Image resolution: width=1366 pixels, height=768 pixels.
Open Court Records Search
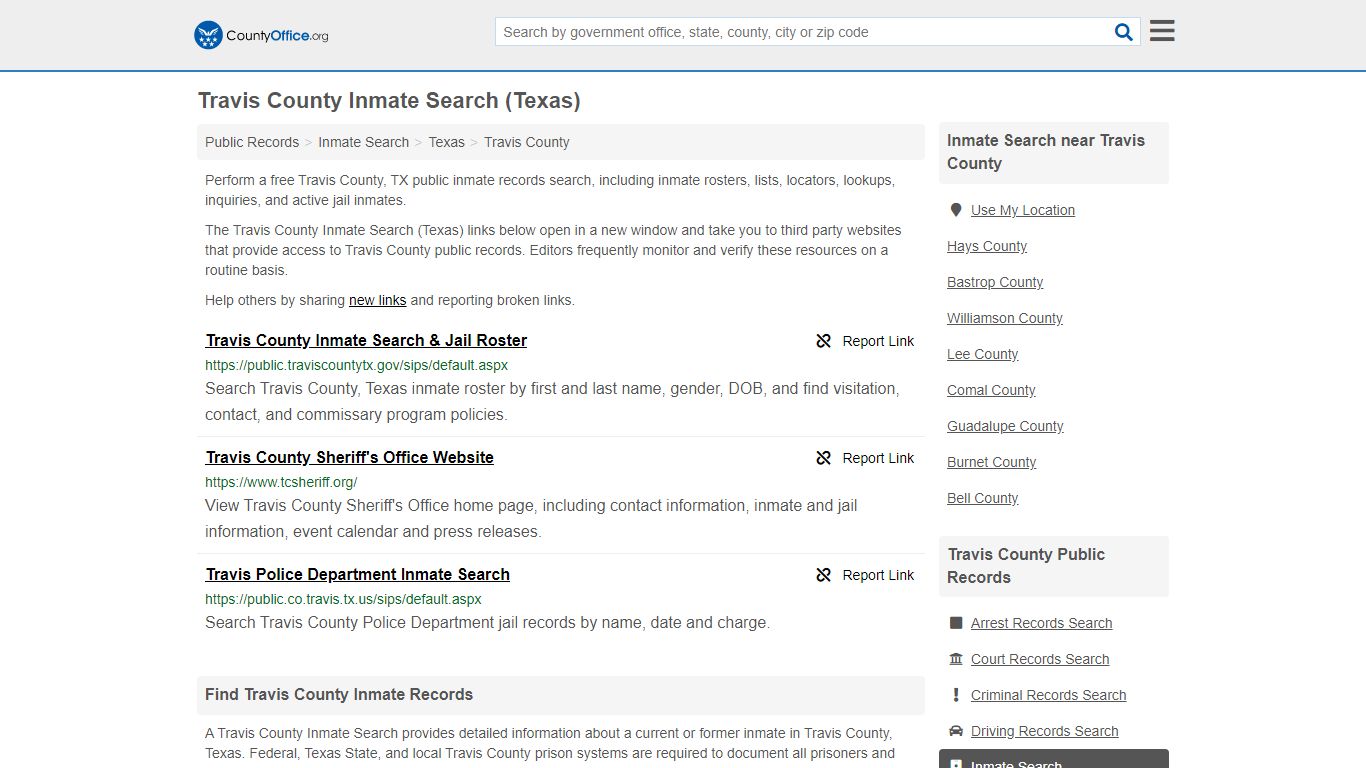pos(1040,659)
